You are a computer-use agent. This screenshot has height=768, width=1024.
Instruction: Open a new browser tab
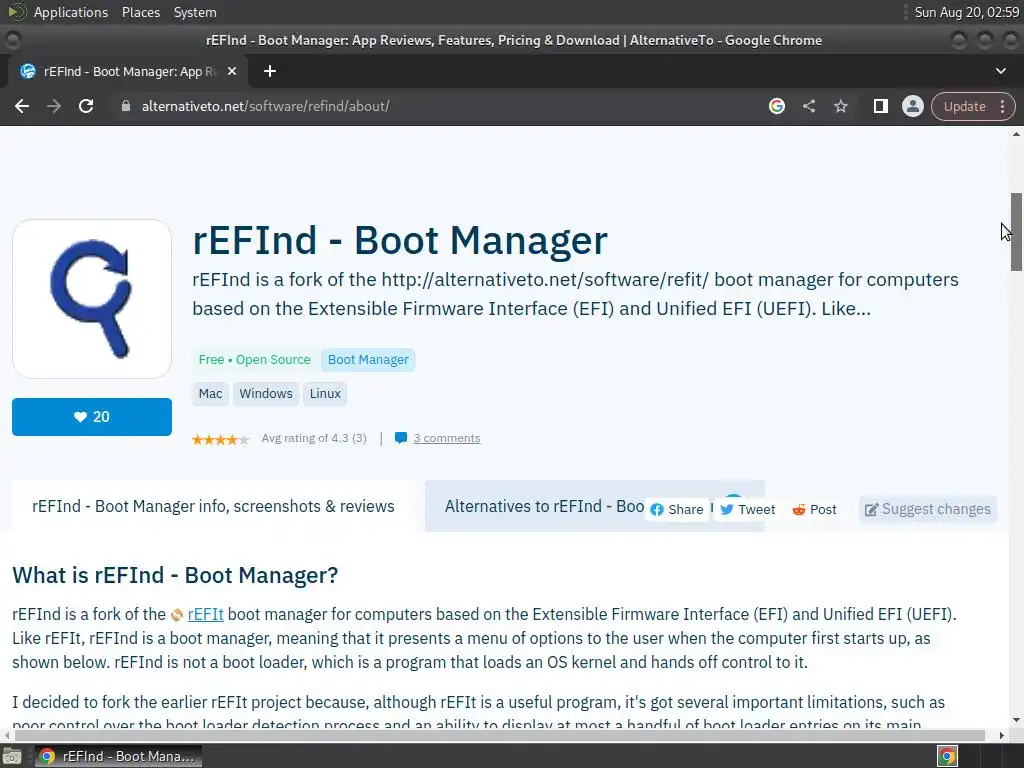tap(270, 71)
